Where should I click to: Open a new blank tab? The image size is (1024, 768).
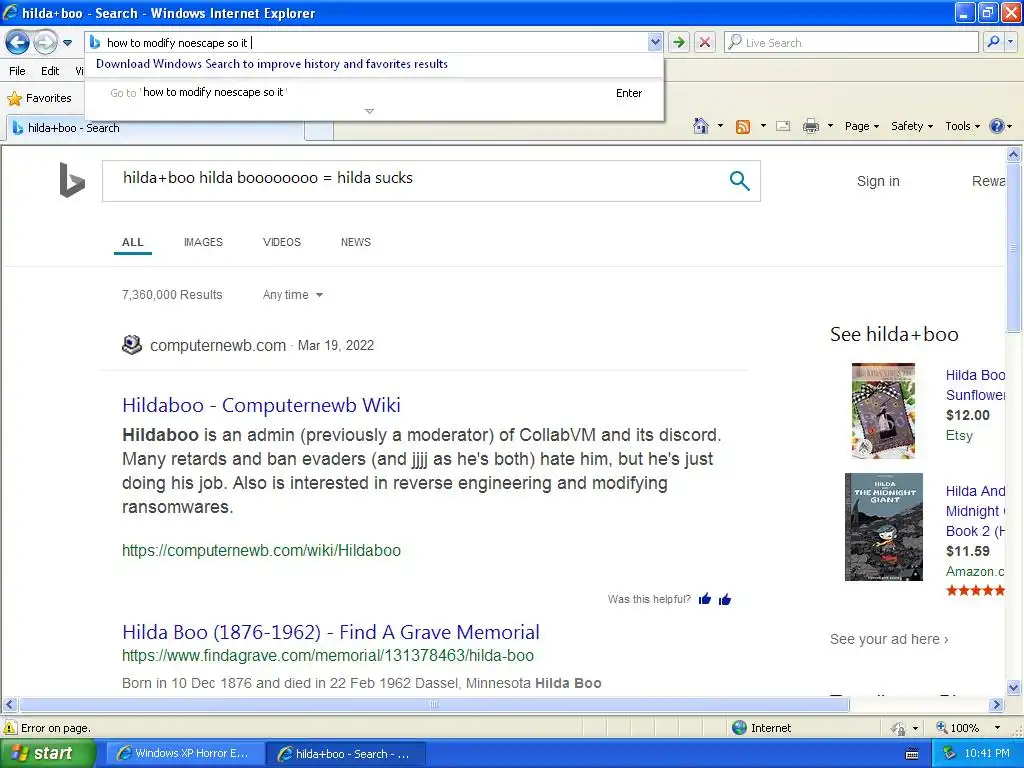pyautogui.click(x=319, y=130)
